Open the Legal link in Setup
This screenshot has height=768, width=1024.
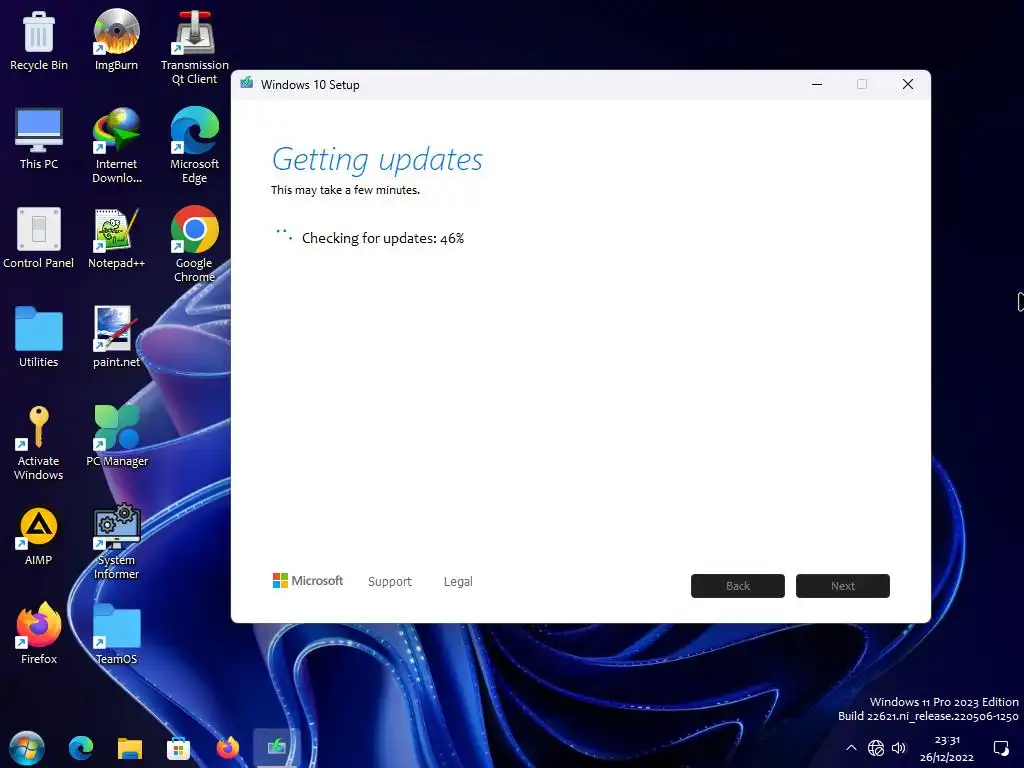458,581
